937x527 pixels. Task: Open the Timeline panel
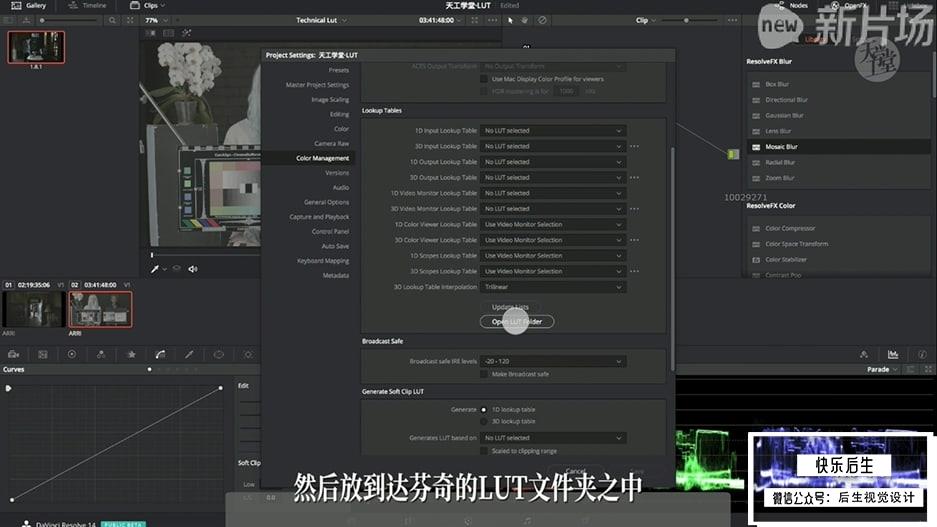87,5
